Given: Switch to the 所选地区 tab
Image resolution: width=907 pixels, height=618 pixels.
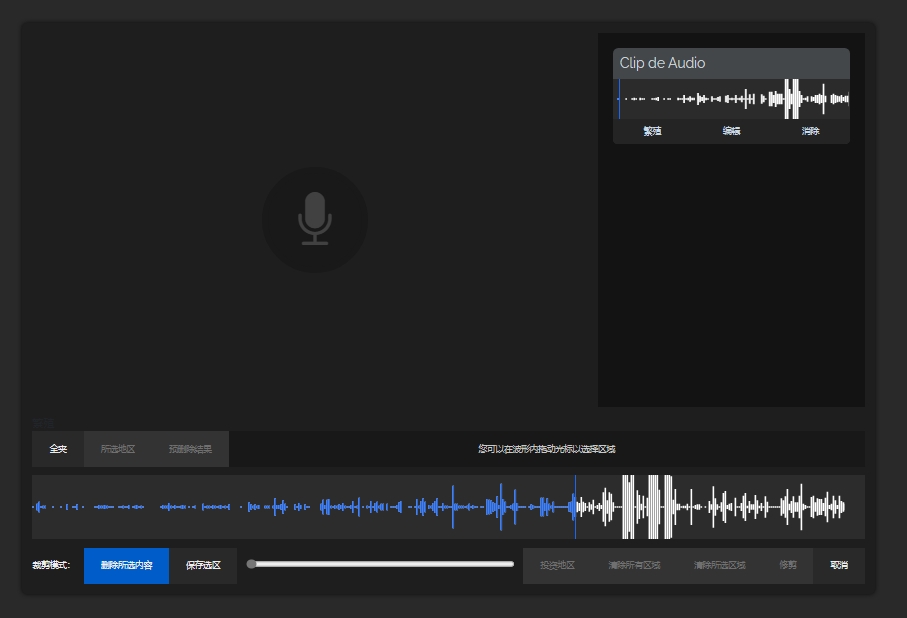Looking at the screenshot, I should click(117, 449).
